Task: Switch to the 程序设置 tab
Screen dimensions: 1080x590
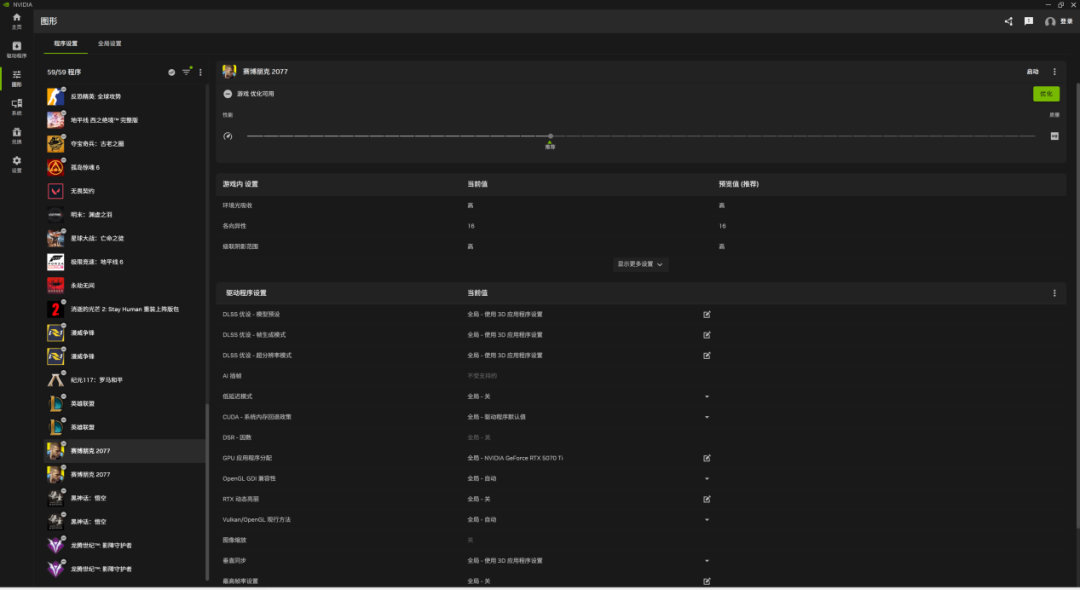Action: (x=66, y=43)
